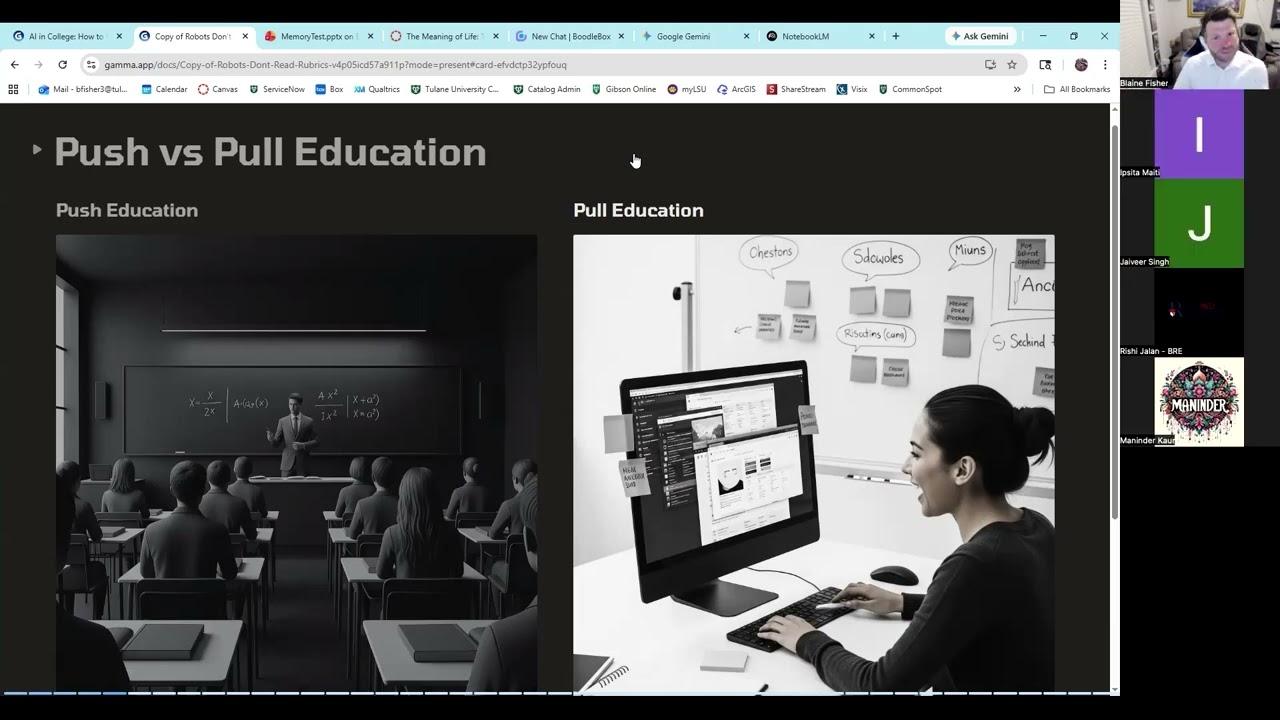The width and height of the screenshot is (1280, 720).
Task: Open the apps grid in bookmarks bar
Action: 13,89
